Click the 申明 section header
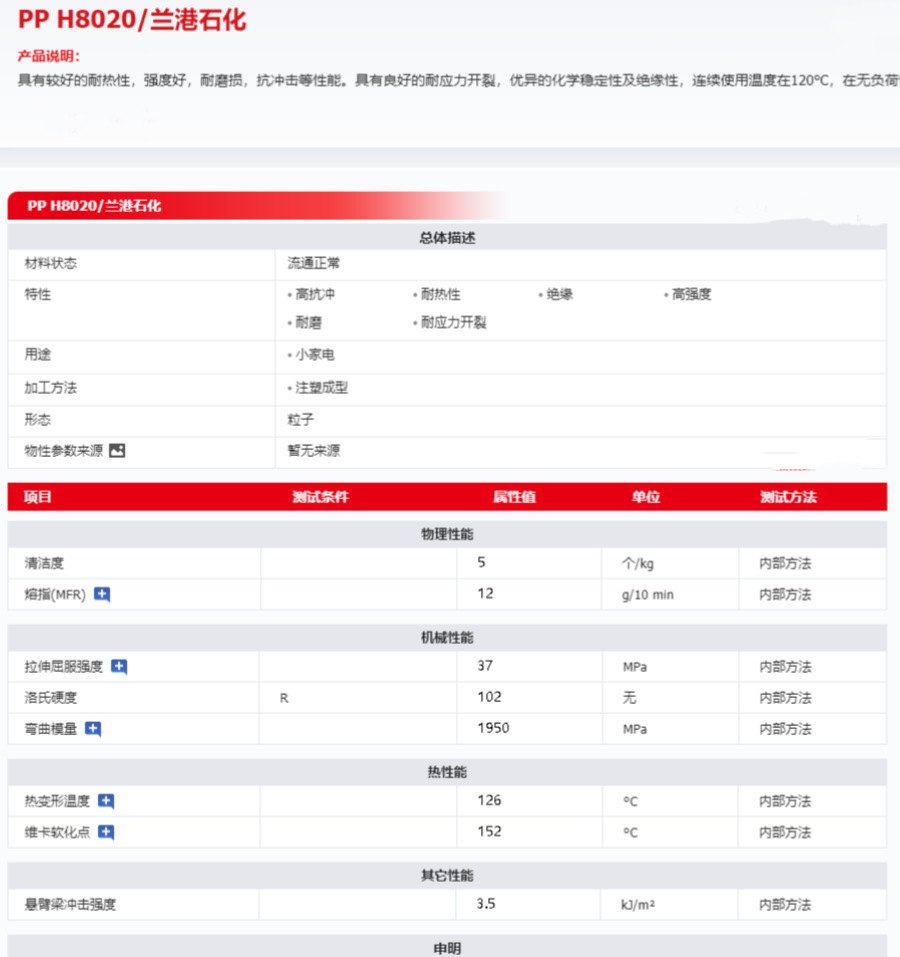The width and height of the screenshot is (900, 957). [x=447, y=948]
